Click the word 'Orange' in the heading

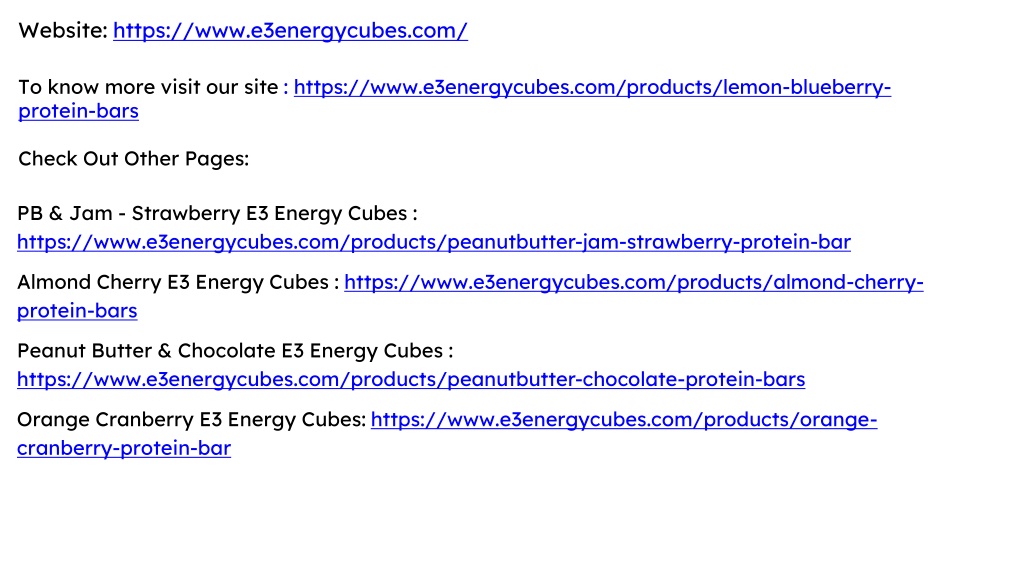[x=54, y=419]
